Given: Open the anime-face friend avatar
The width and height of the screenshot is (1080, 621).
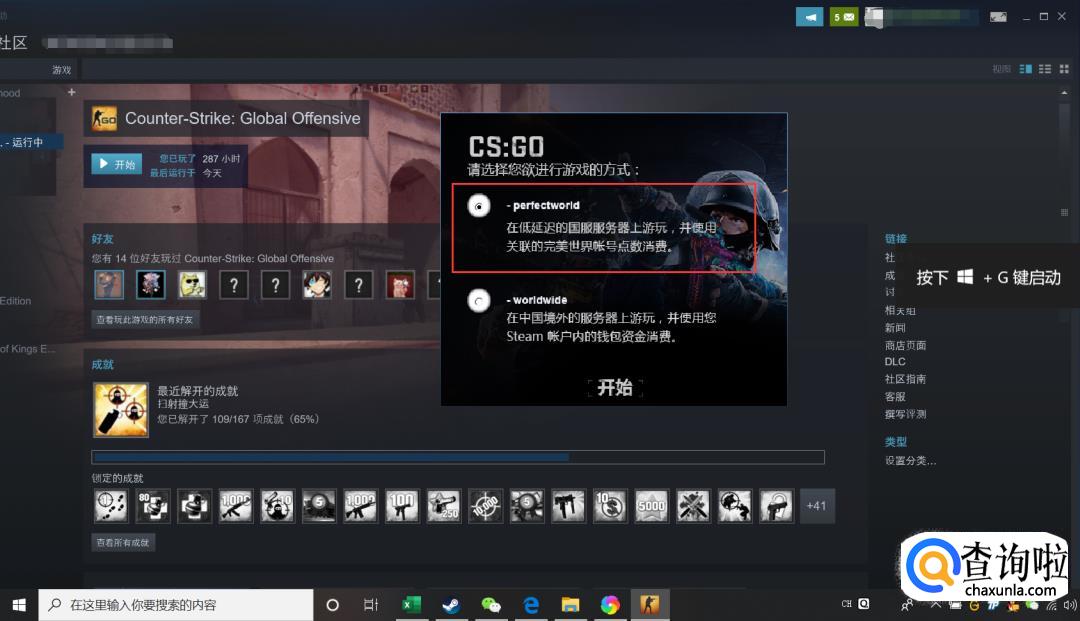Looking at the screenshot, I should coord(317,284).
